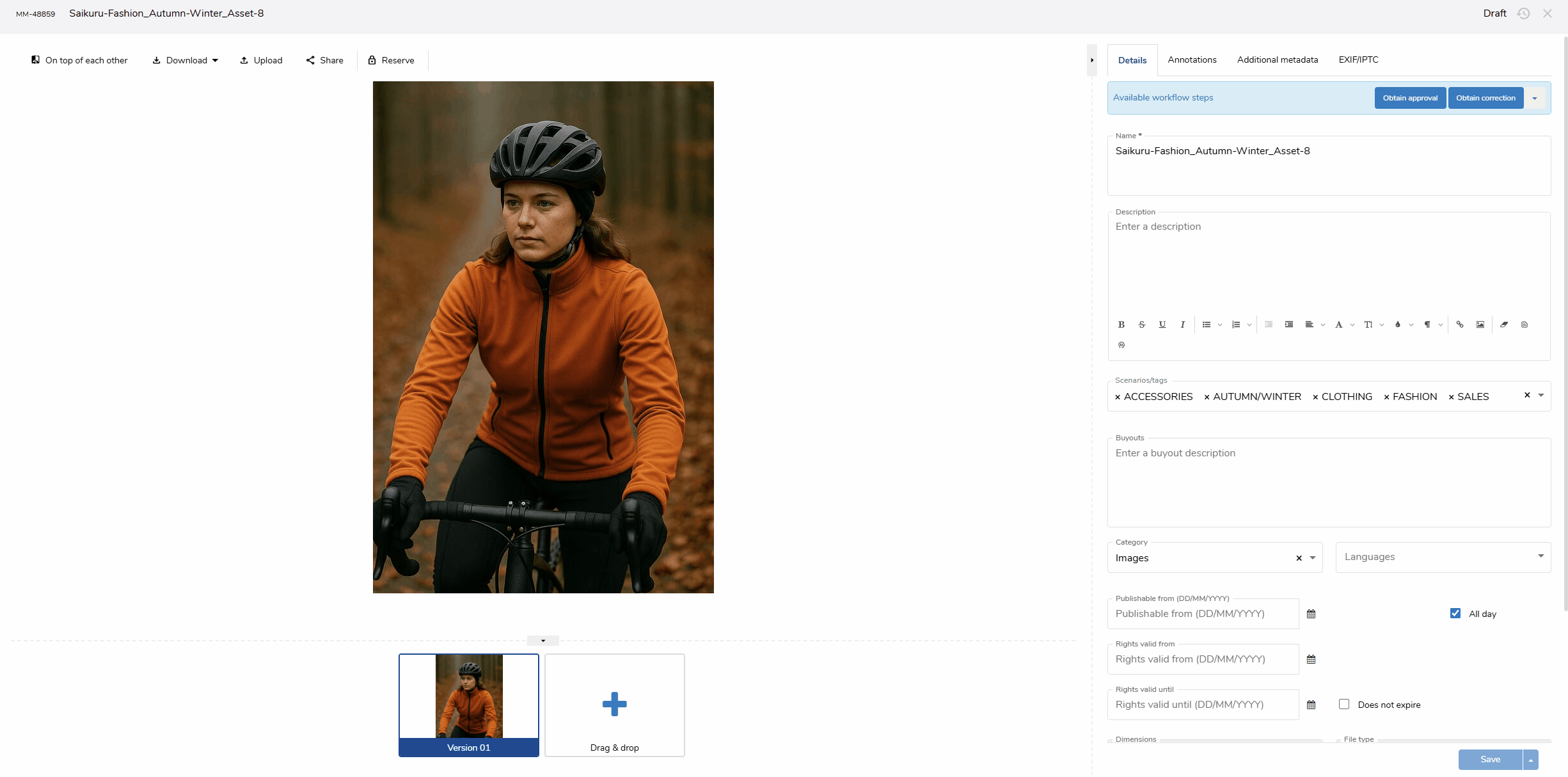Viewport: 1568px width, 777px height.
Task: Click the increase indent icon
Action: click(x=1288, y=324)
